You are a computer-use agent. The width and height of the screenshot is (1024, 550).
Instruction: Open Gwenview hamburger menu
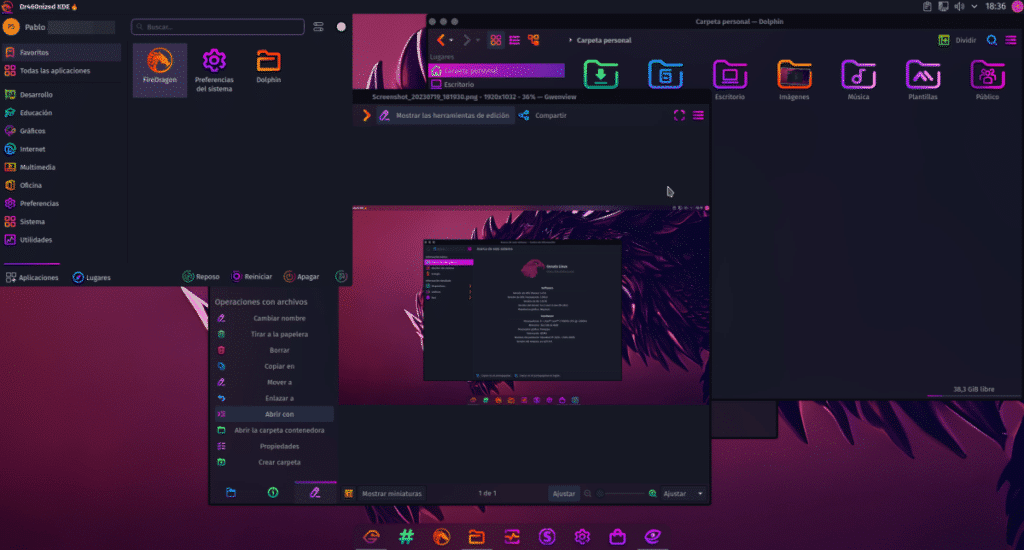pyautogui.click(x=698, y=116)
